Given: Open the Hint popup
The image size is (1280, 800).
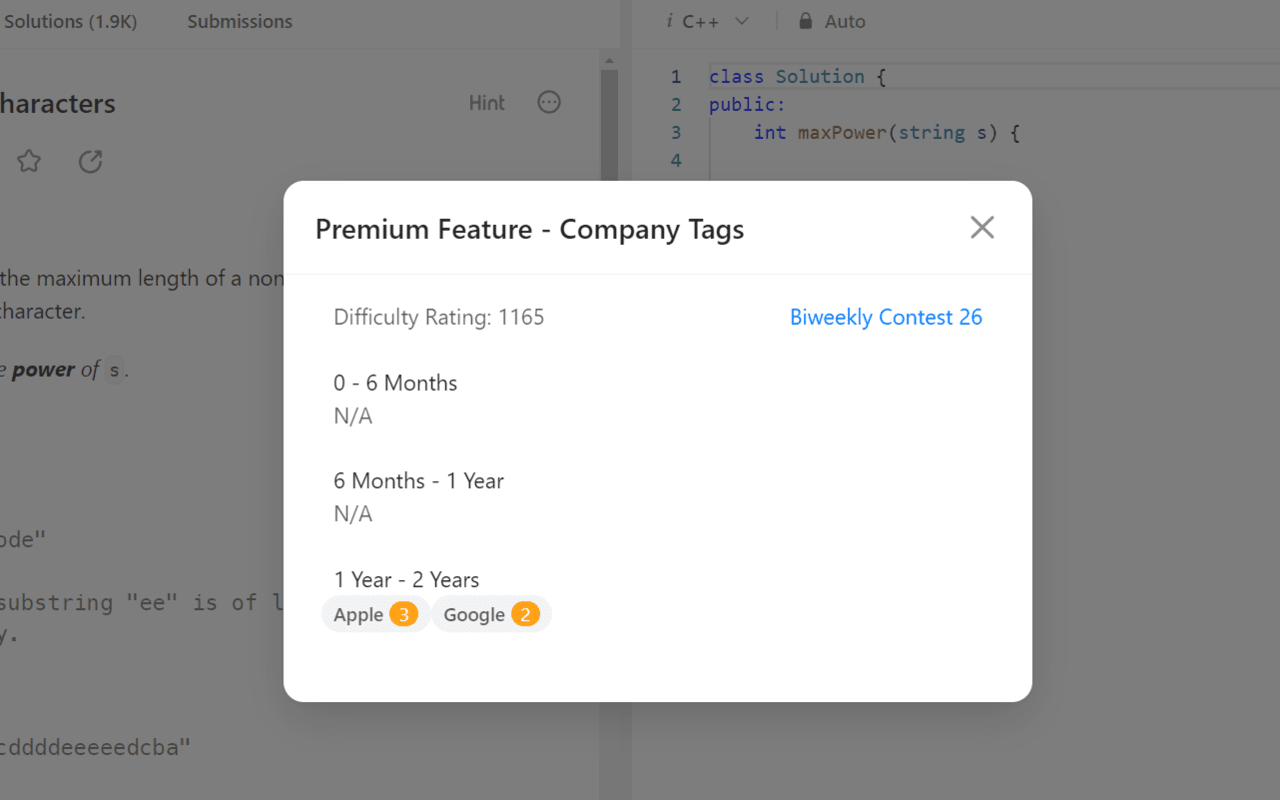Looking at the screenshot, I should (487, 102).
